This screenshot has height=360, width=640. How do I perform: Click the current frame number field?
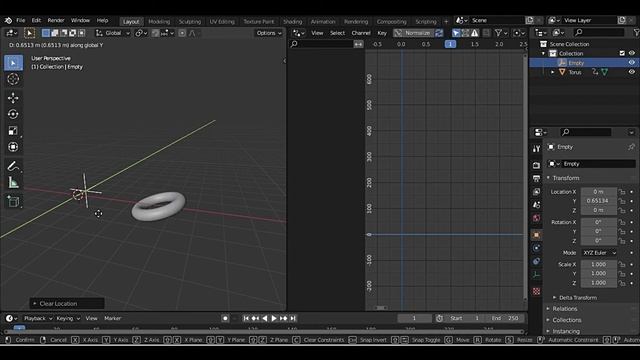coord(414,318)
